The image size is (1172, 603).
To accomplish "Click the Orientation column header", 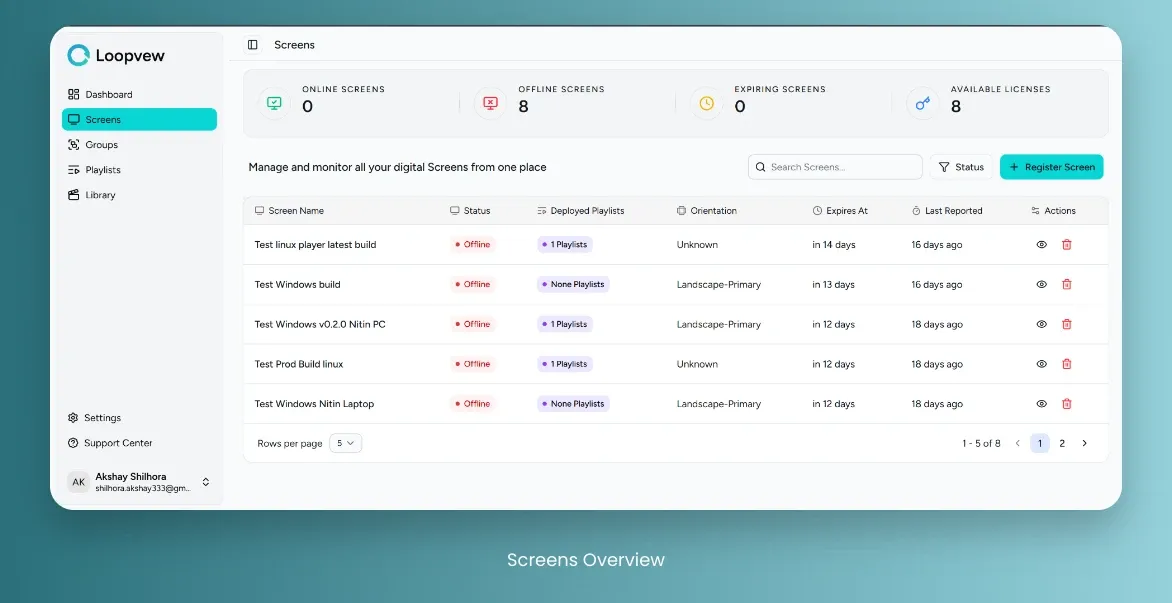I will 706,211.
